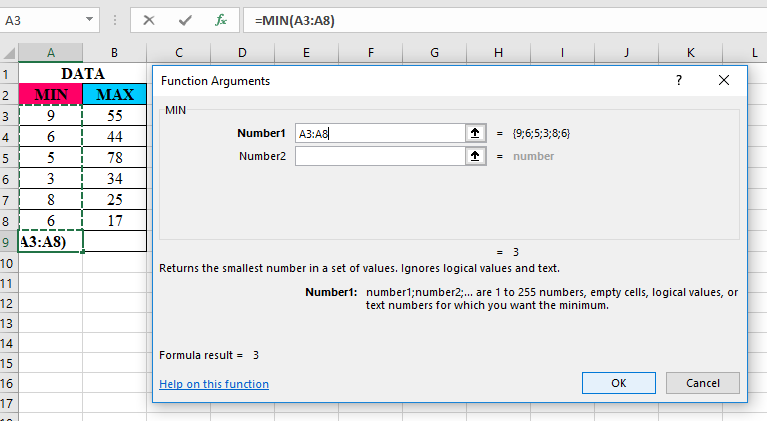Open the Name Box dropdown arrow
The image size is (767, 421).
coord(89,20)
